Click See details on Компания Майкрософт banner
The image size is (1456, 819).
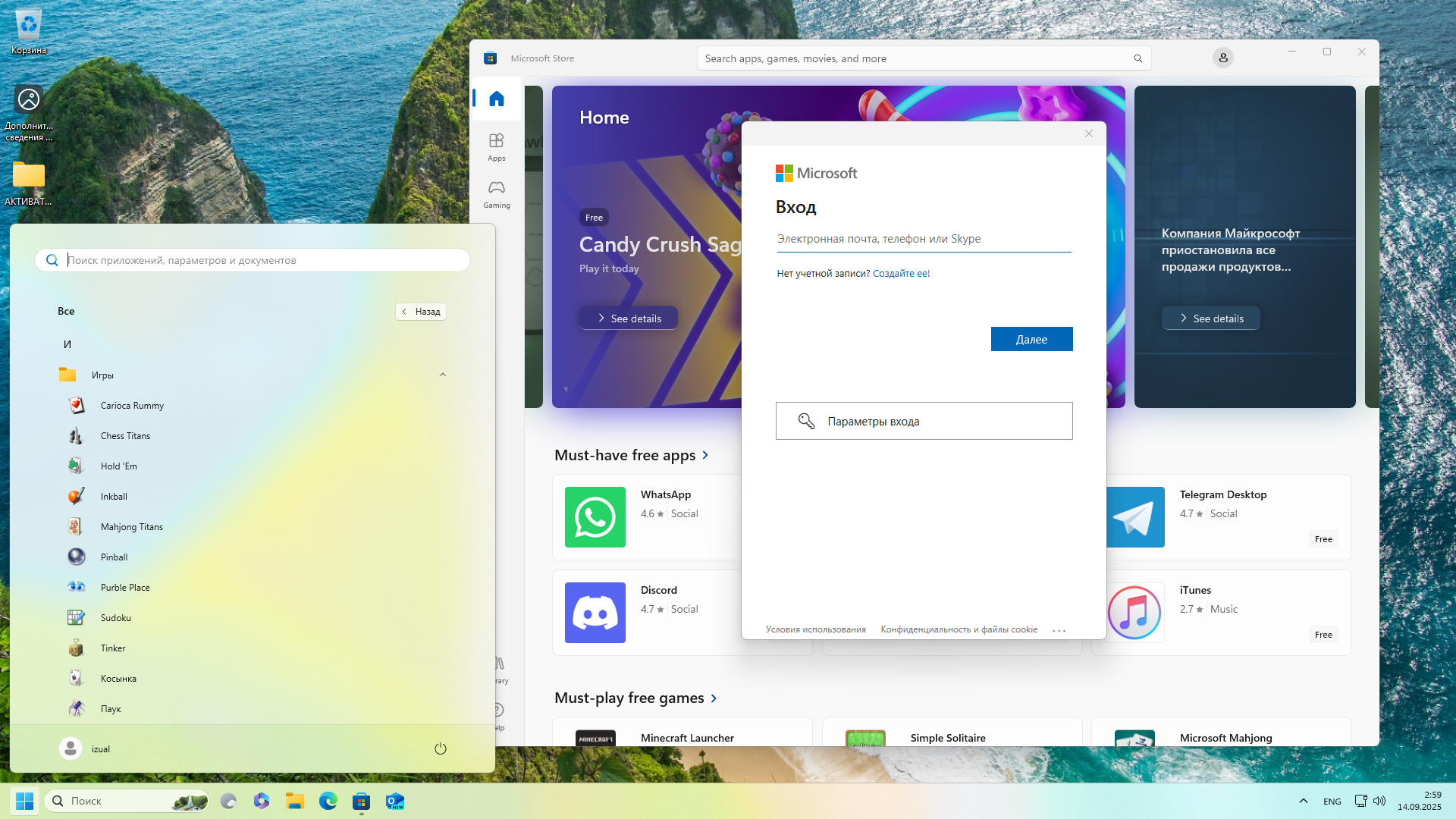pyautogui.click(x=1211, y=318)
